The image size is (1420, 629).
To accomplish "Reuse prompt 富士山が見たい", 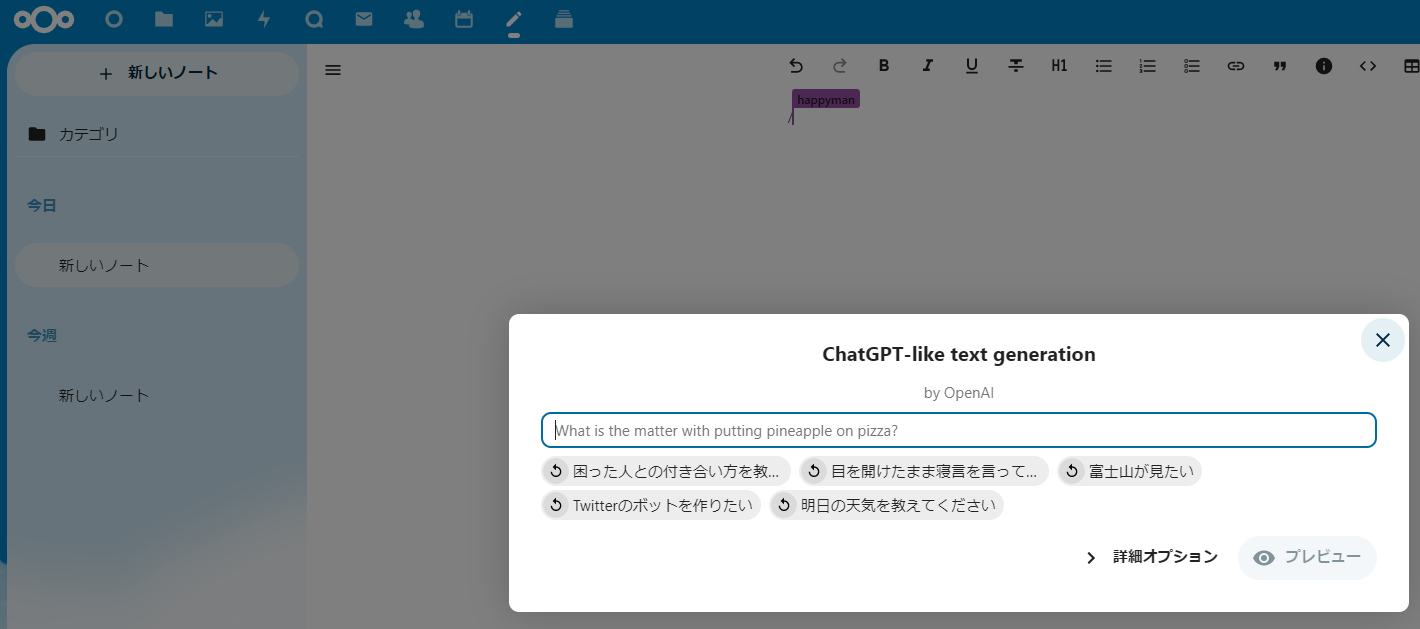I will [1129, 471].
